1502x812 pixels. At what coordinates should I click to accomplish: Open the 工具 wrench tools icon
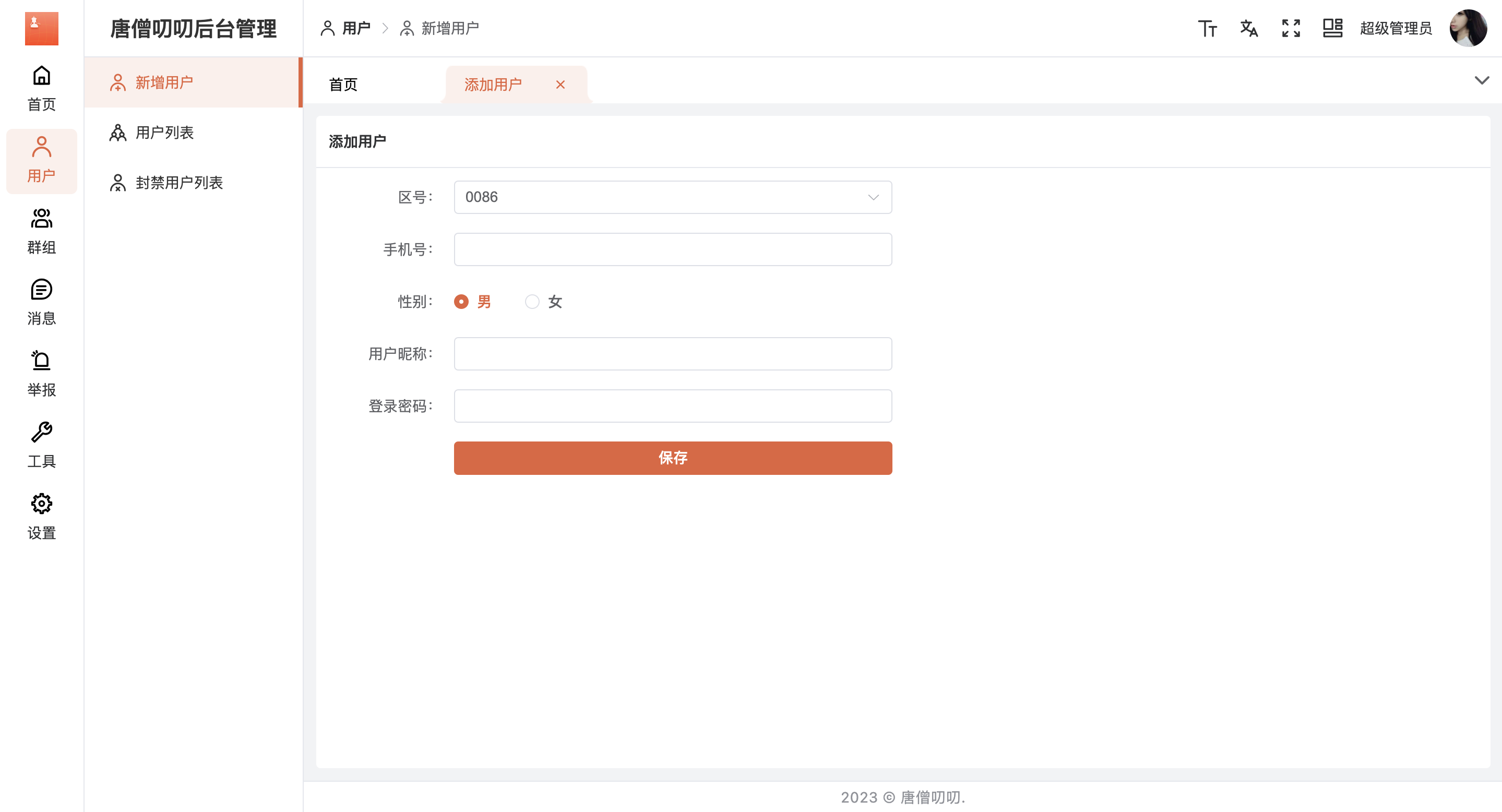(41, 433)
